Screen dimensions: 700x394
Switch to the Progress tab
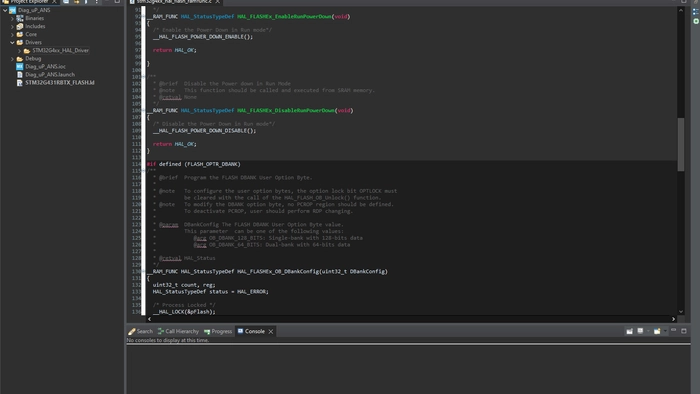click(218, 331)
